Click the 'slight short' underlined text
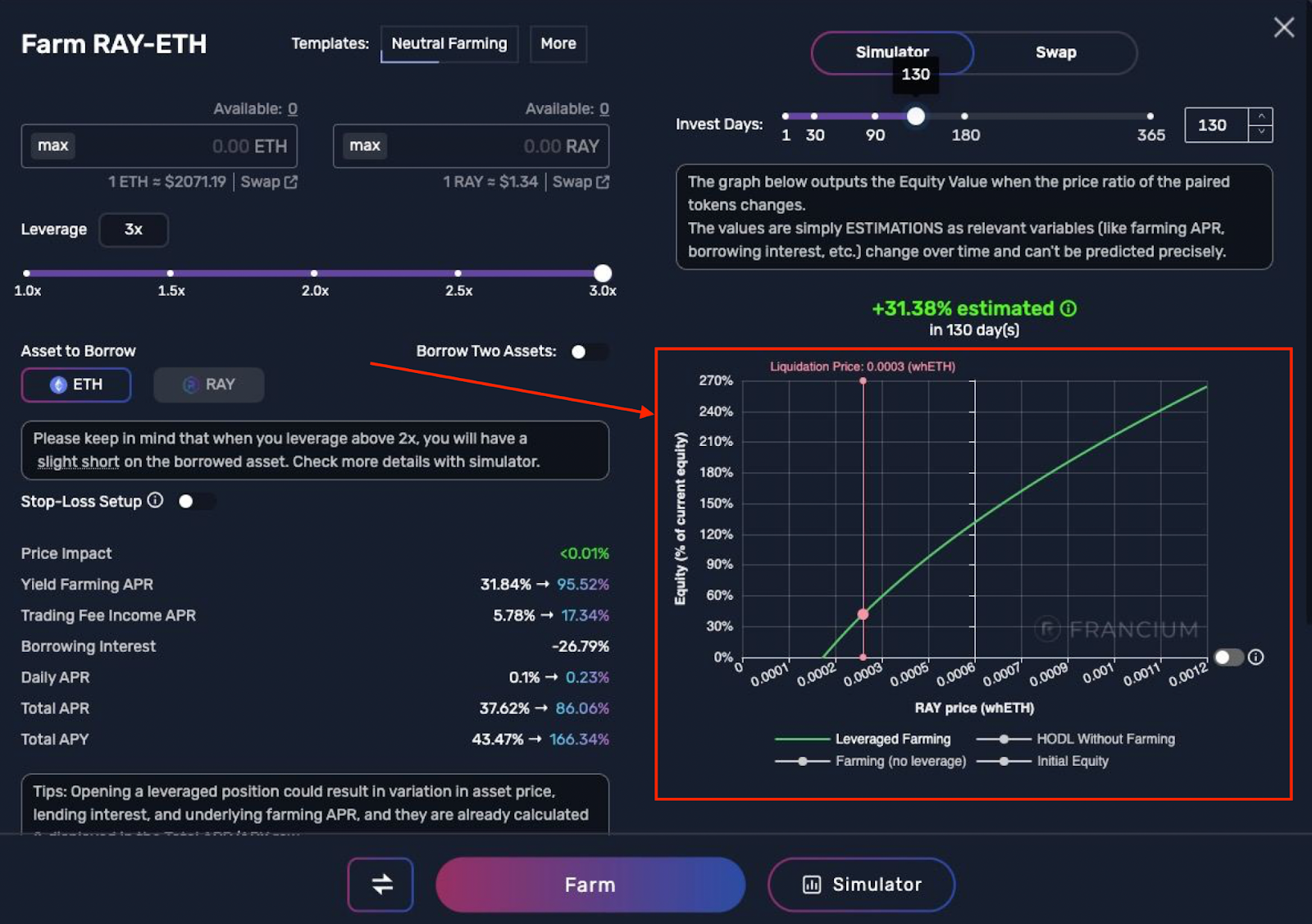 click(79, 462)
